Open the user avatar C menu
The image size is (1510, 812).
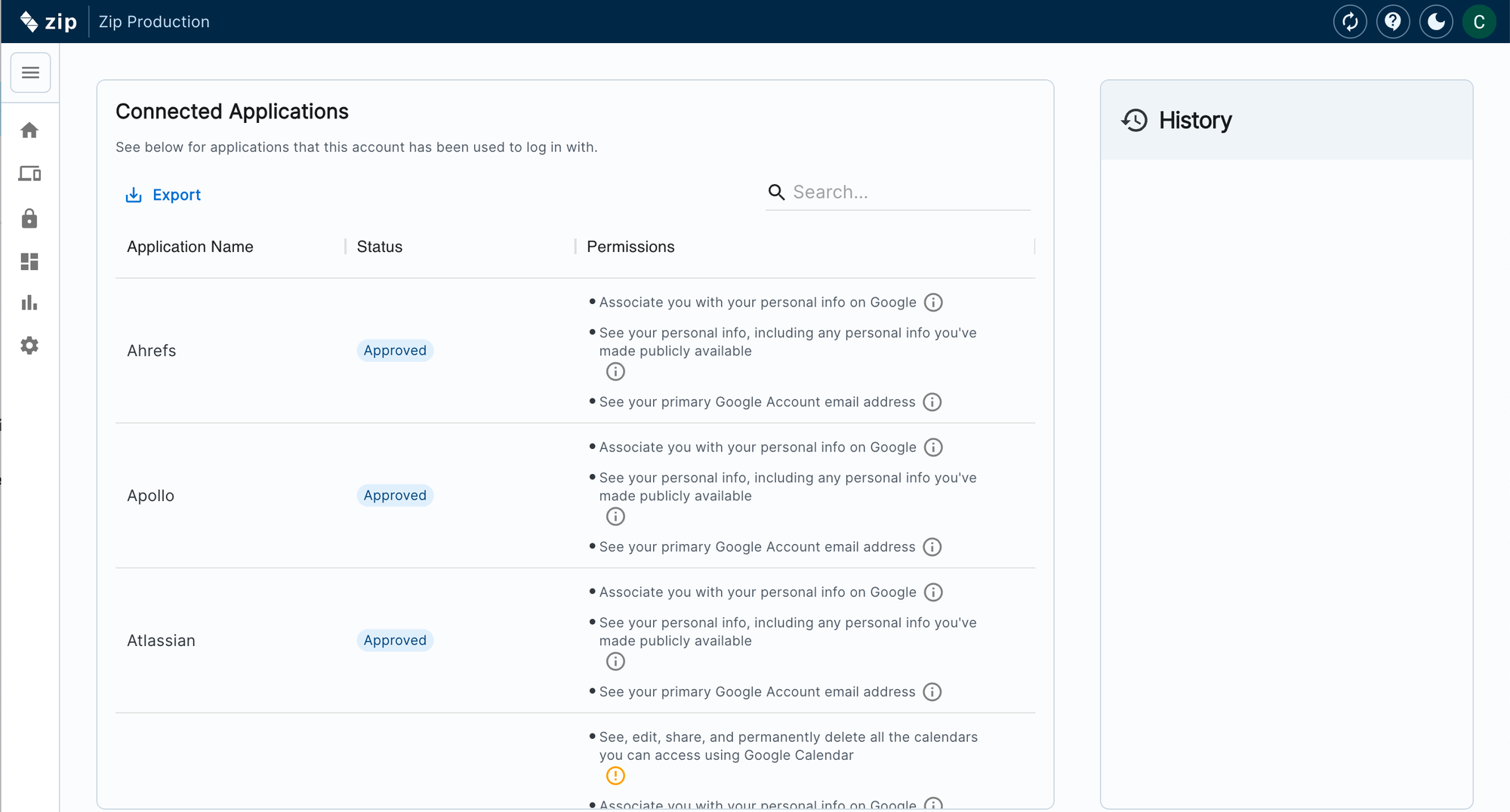click(1479, 22)
